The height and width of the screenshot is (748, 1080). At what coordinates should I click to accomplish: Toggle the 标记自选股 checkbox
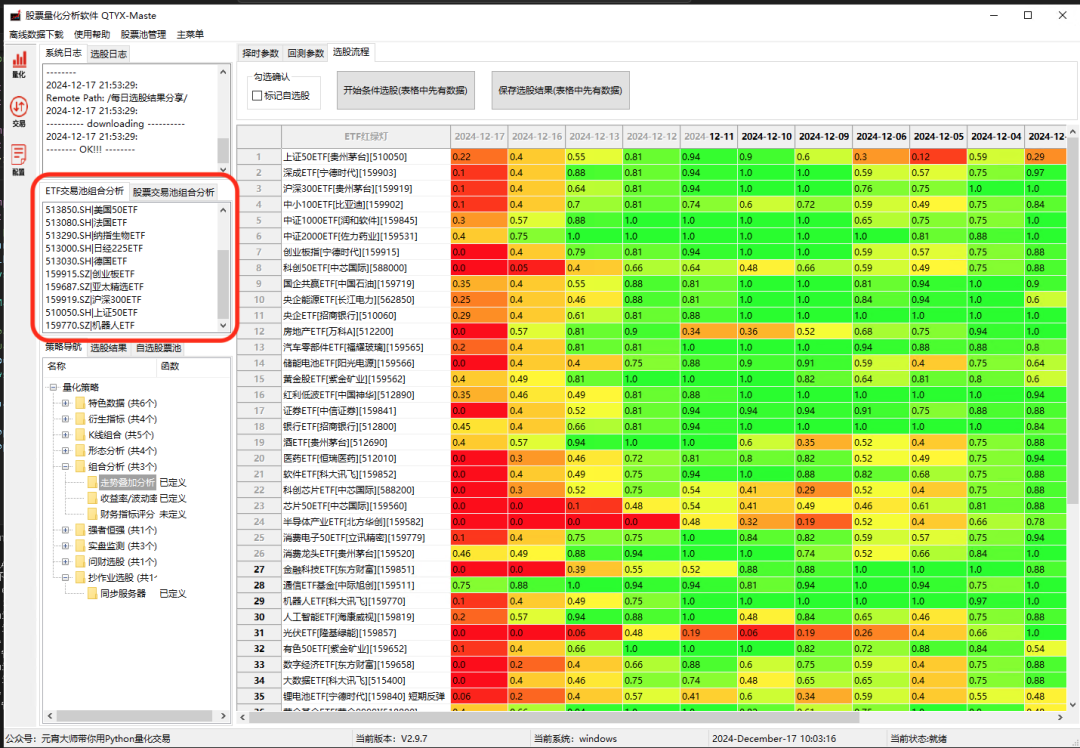pyautogui.click(x=257, y=96)
